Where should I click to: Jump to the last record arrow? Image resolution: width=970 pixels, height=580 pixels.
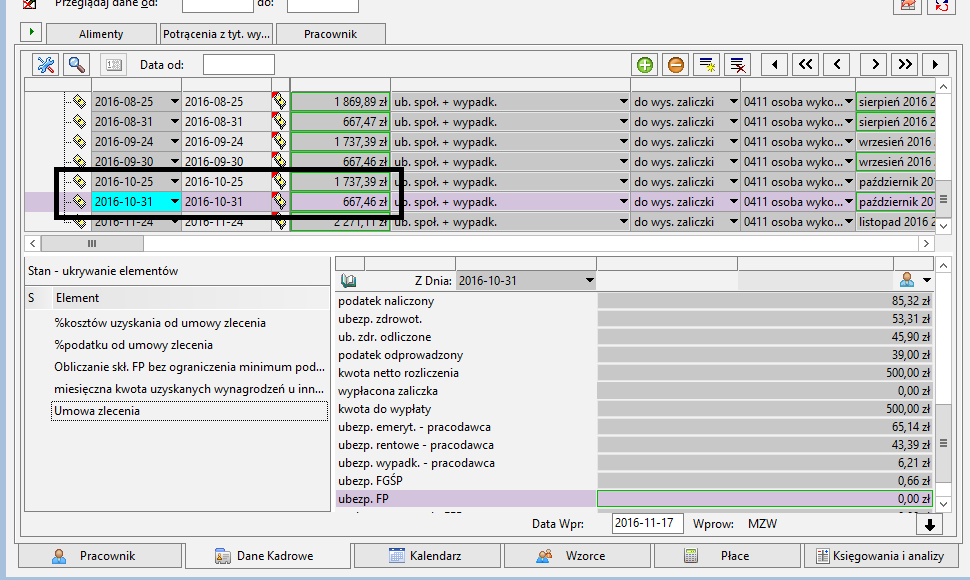point(935,65)
